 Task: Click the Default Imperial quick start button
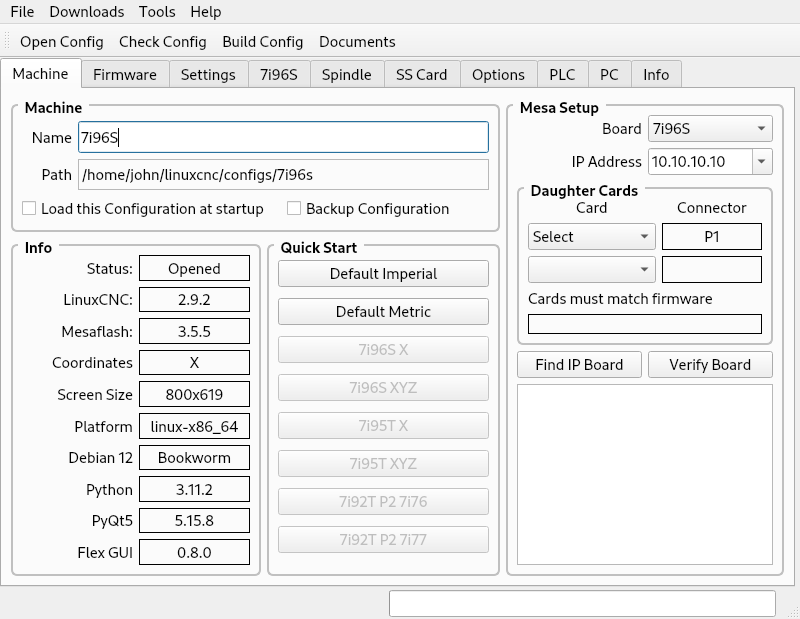[383, 274]
